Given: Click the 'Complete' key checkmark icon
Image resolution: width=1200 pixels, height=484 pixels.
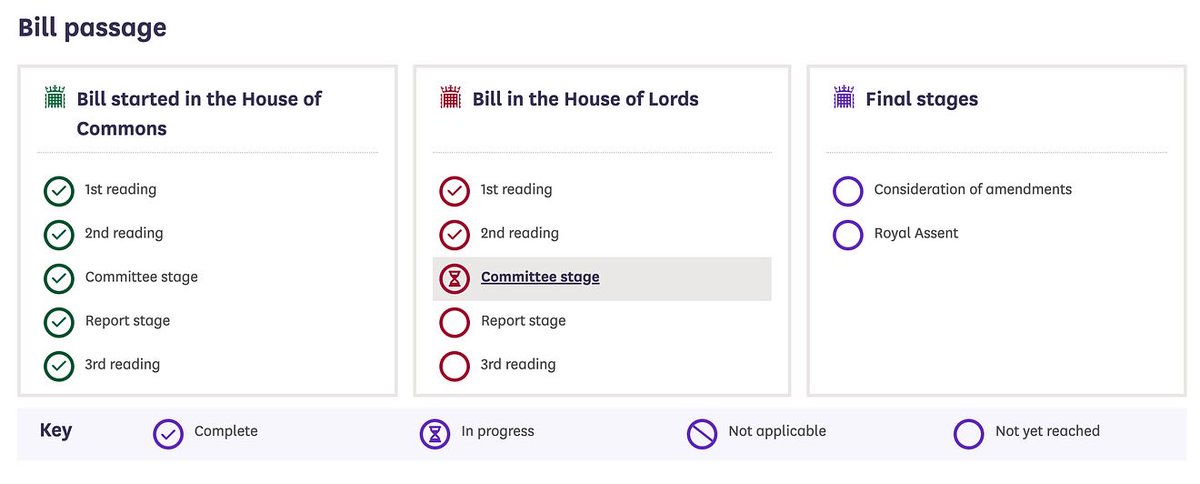Looking at the screenshot, I should (x=168, y=433).
